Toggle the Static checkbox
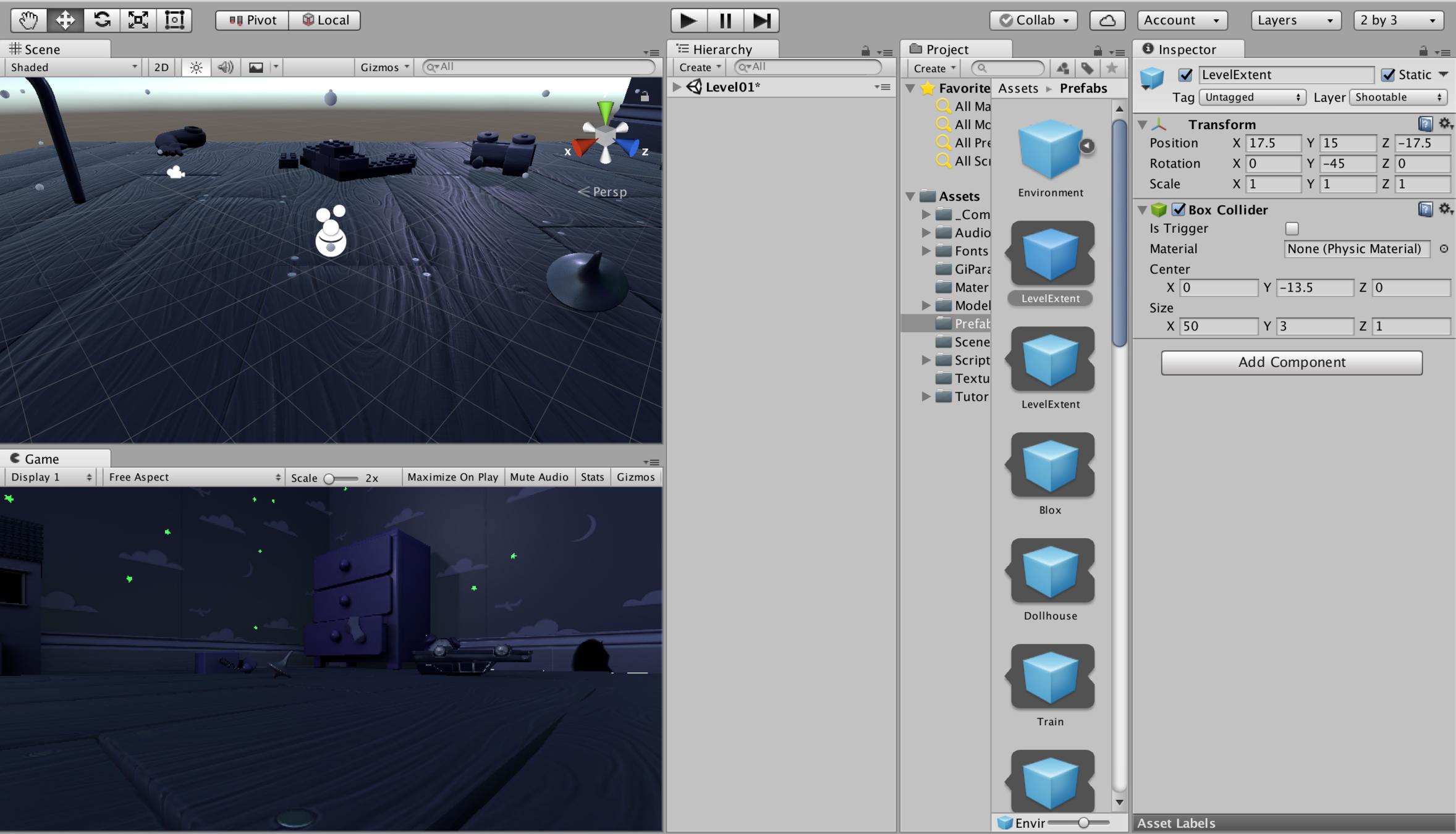The height and width of the screenshot is (834, 1456). (1389, 75)
